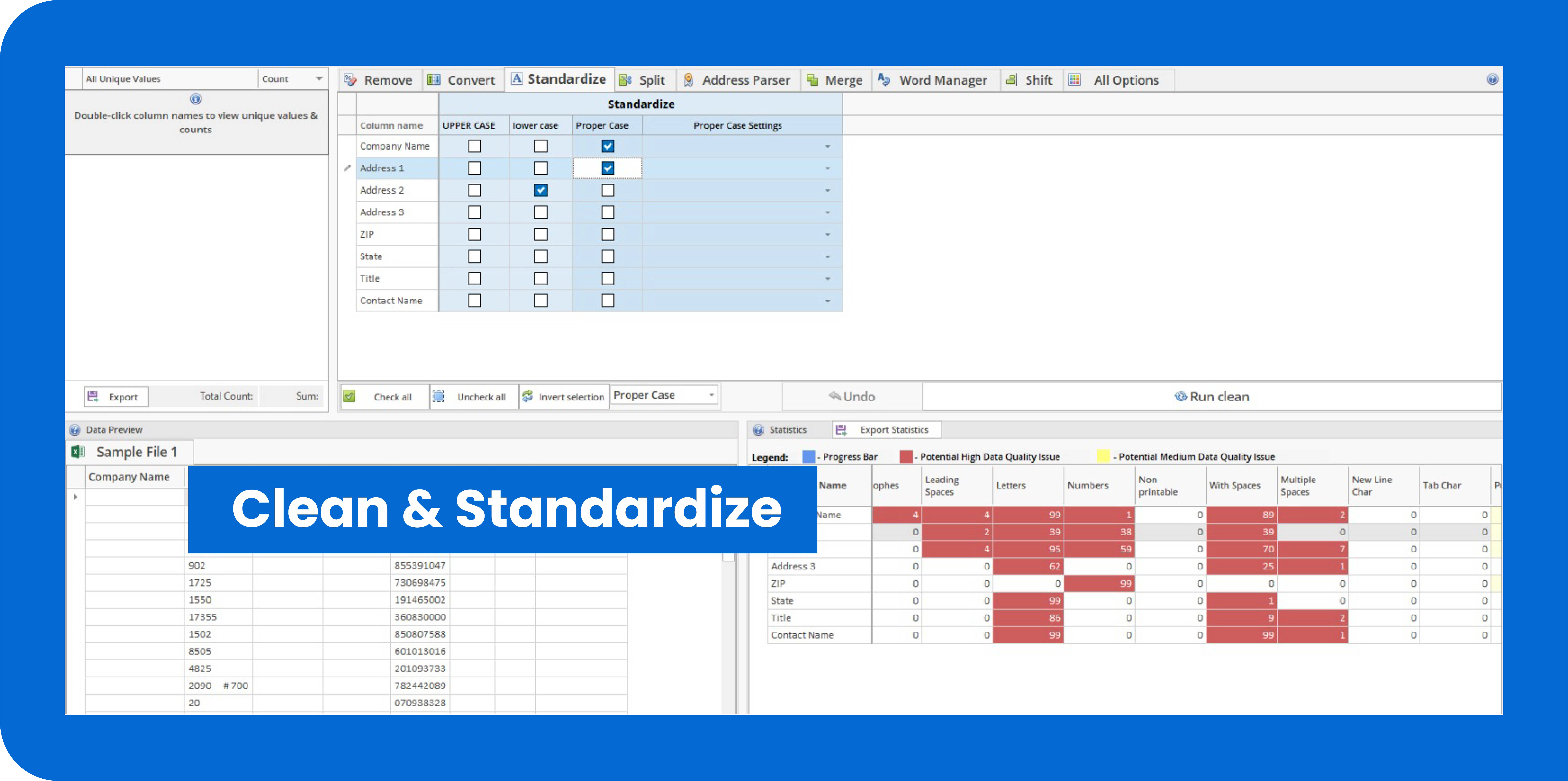Disable lower case for Address 2
1568x781 pixels.
pos(540,190)
